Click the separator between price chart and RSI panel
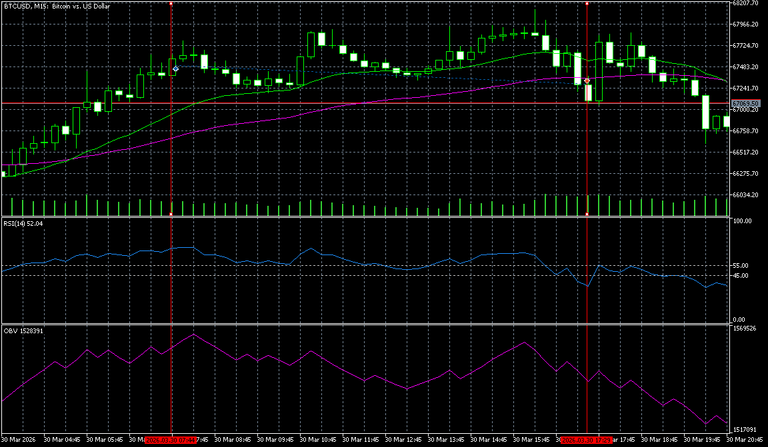This screenshot has width=768, height=447. tap(365, 217)
